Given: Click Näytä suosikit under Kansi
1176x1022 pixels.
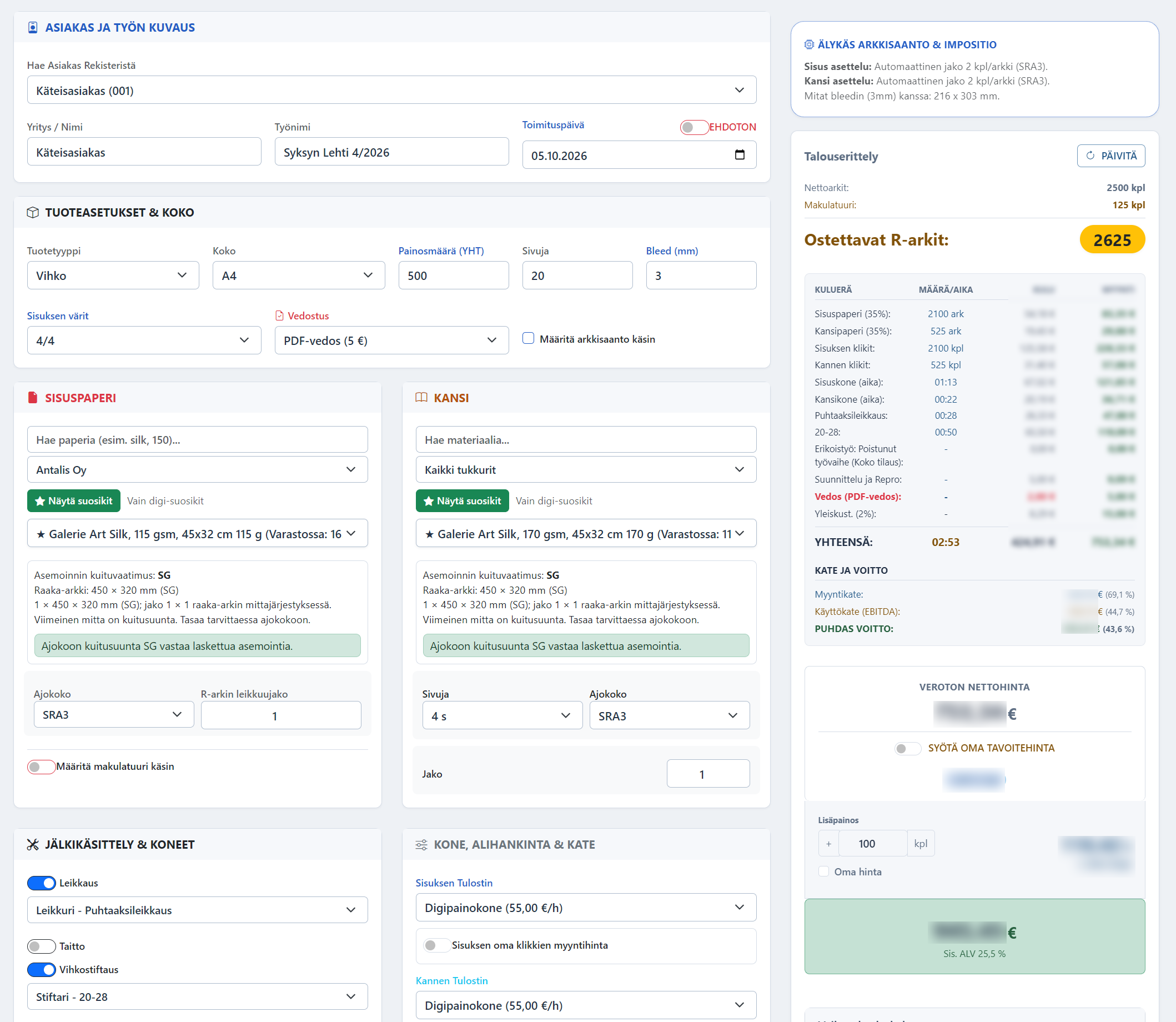Looking at the screenshot, I should point(463,501).
